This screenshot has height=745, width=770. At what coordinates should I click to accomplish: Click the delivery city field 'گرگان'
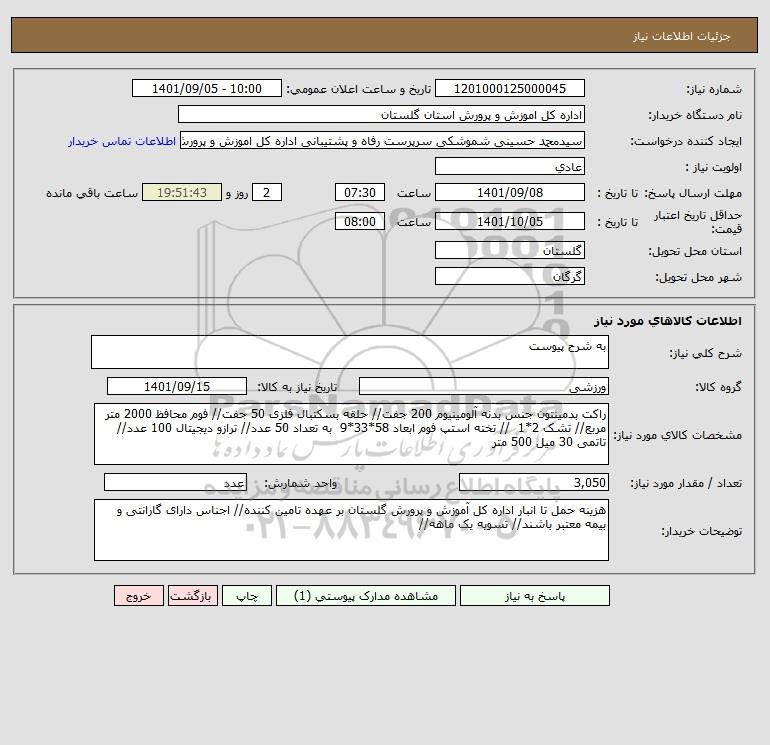[x=510, y=276]
